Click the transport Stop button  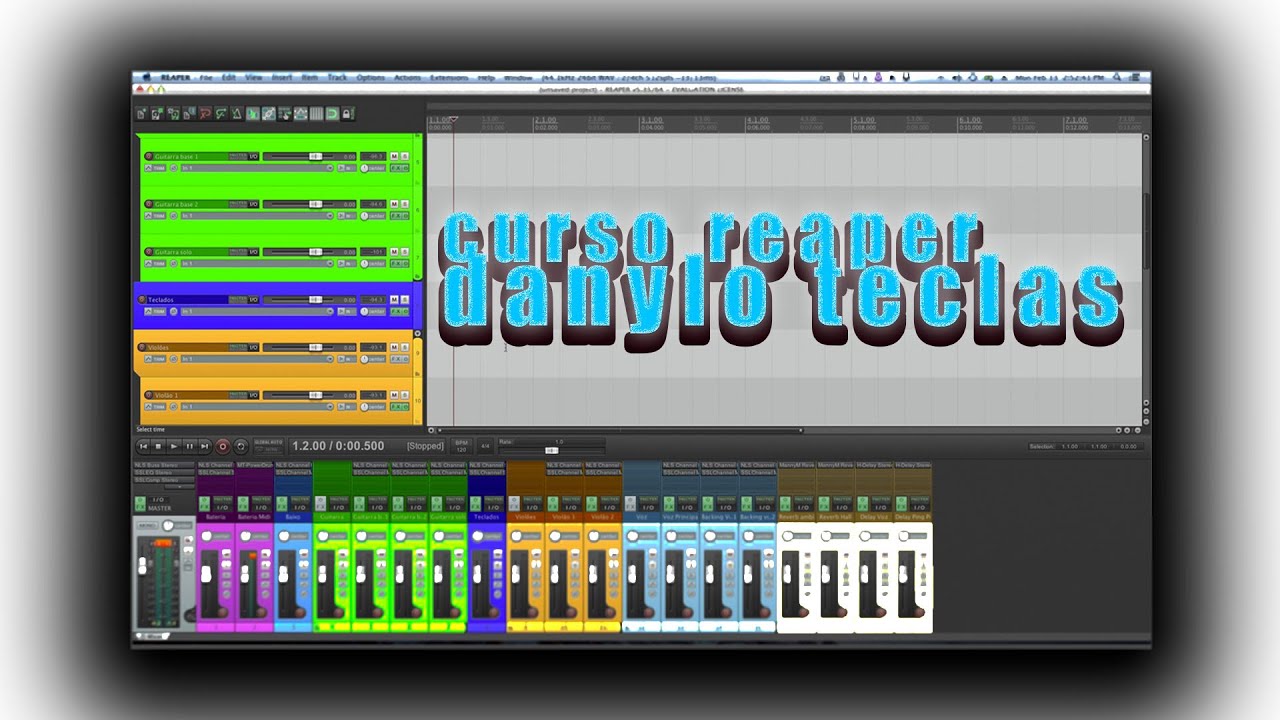click(x=158, y=446)
